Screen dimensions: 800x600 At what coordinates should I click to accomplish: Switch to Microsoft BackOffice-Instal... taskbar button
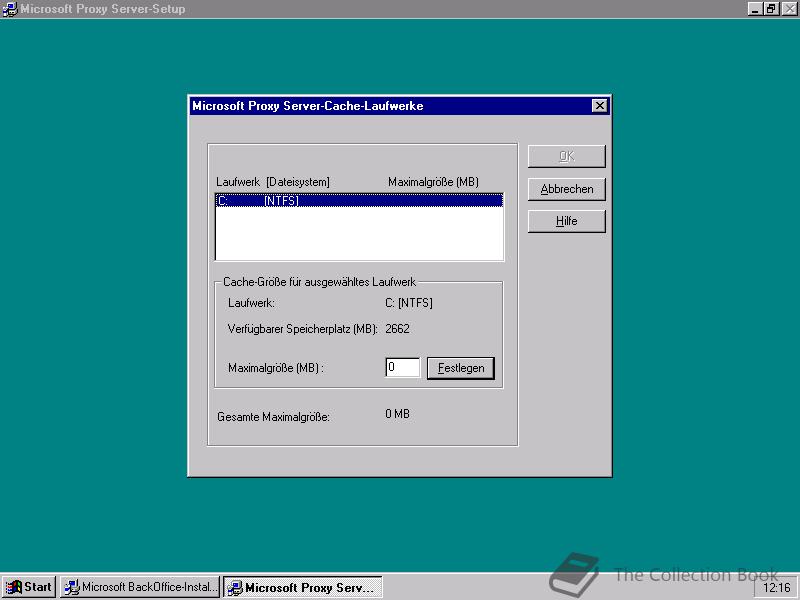tap(139, 587)
